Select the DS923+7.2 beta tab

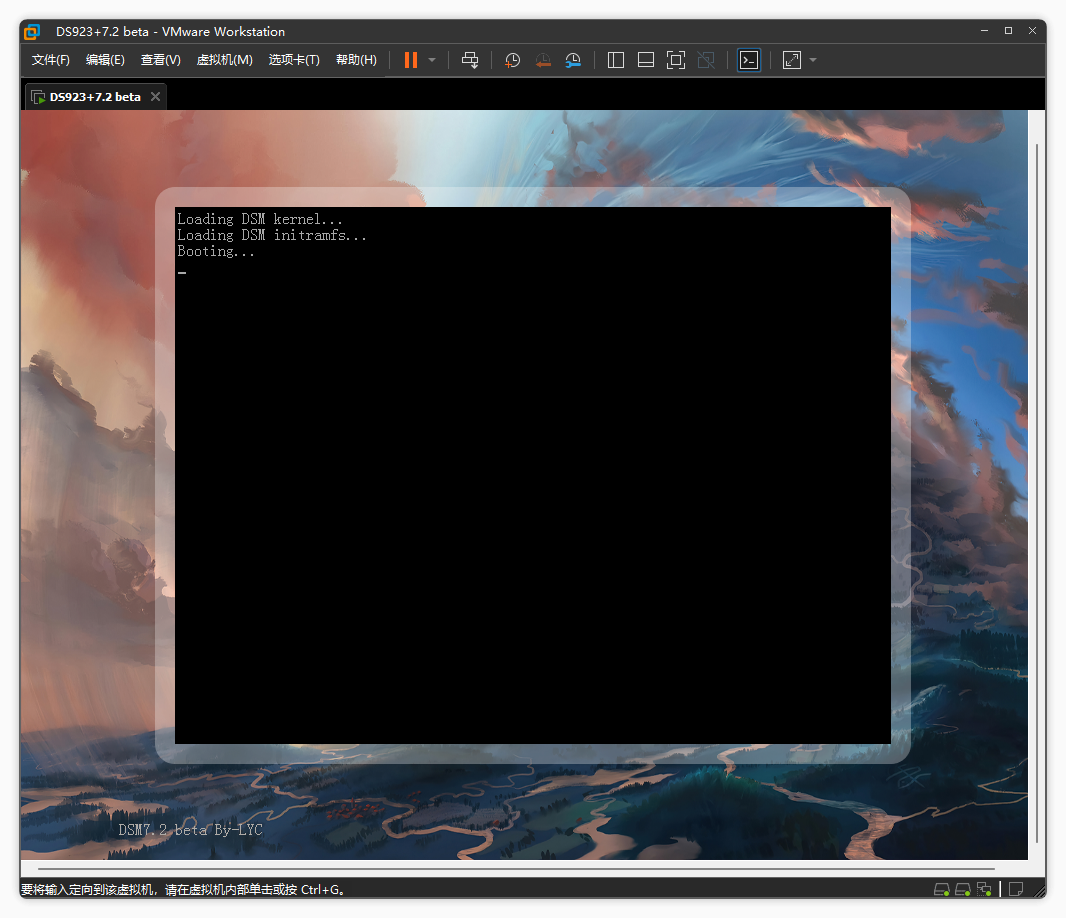pyautogui.click(x=94, y=97)
